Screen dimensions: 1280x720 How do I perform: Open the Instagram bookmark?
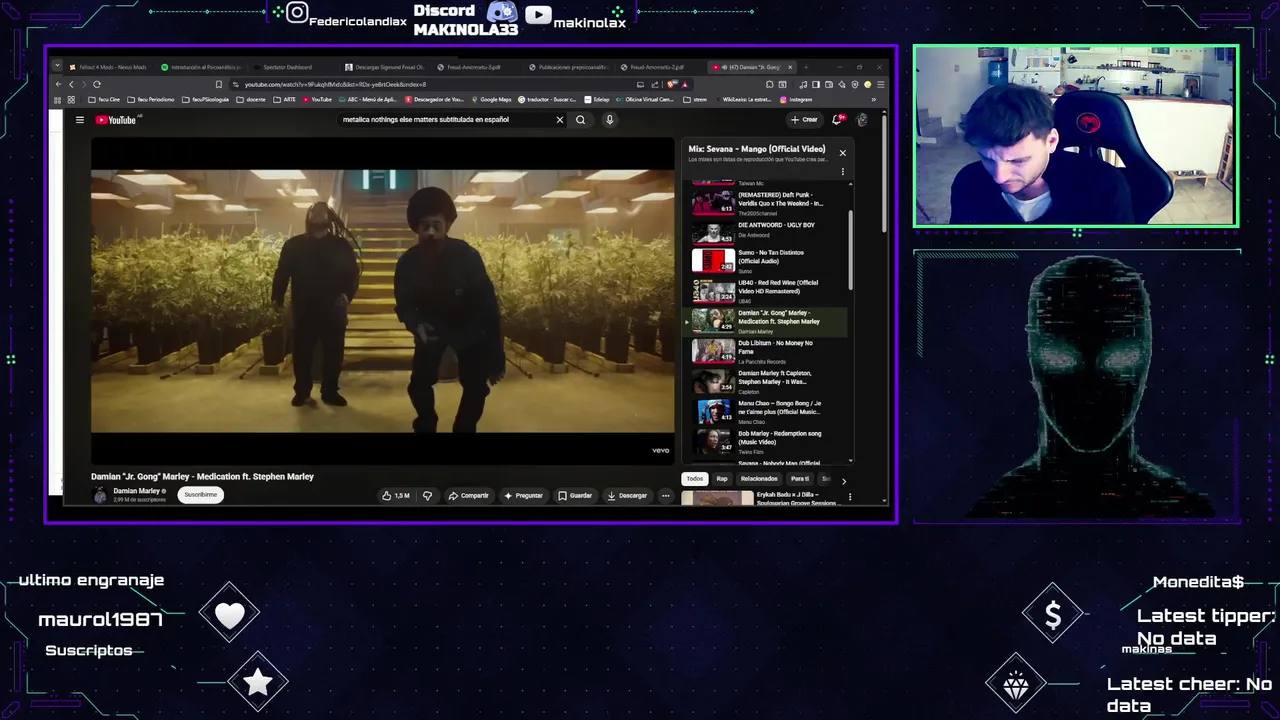pos(796,100)
